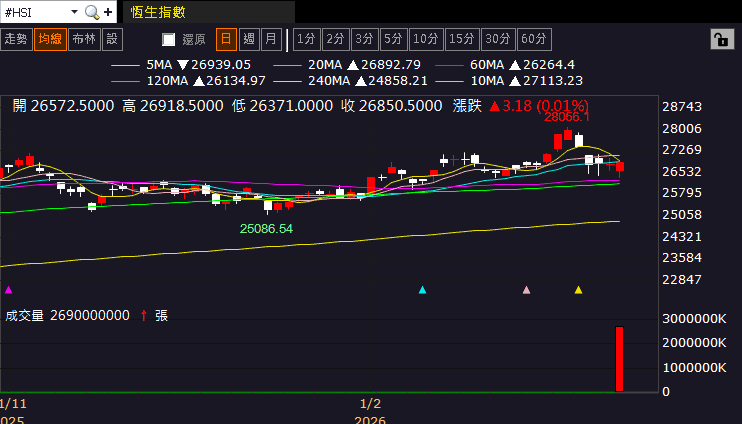
Task: Choose the 60分 interval button
Action: click(534, 39)
